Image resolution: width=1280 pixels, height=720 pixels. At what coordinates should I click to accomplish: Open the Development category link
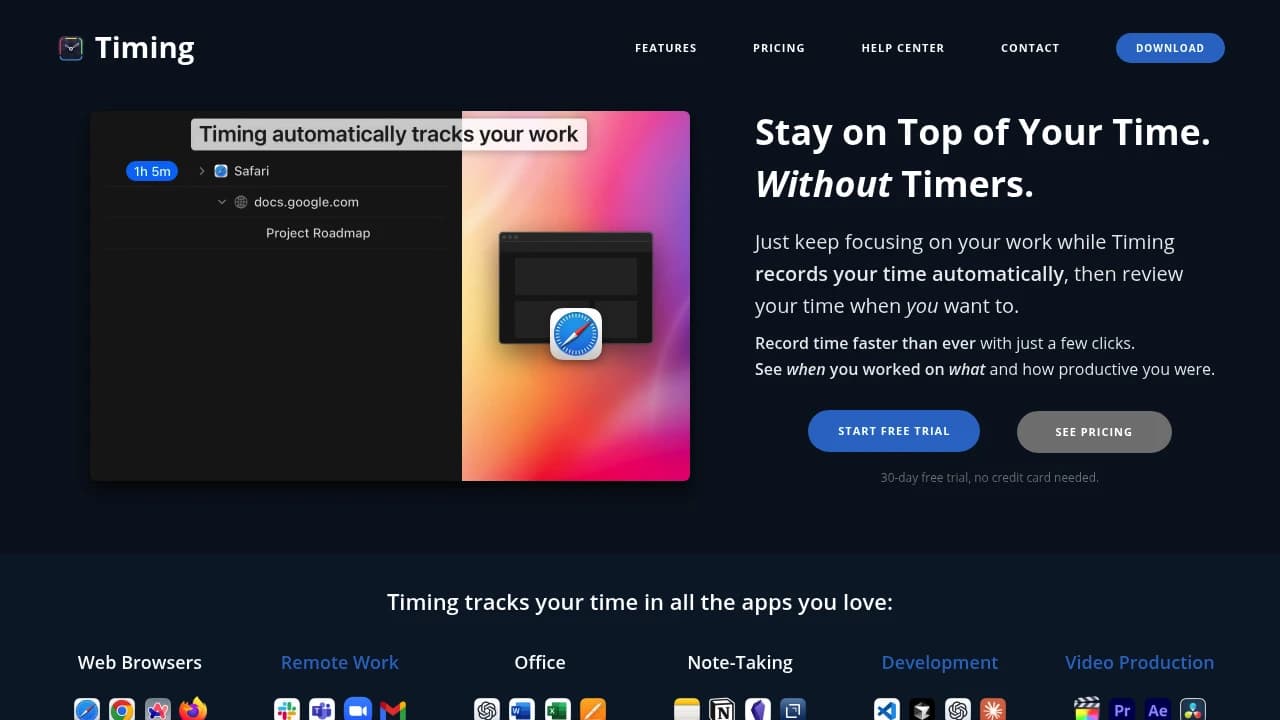click(940, 662)
